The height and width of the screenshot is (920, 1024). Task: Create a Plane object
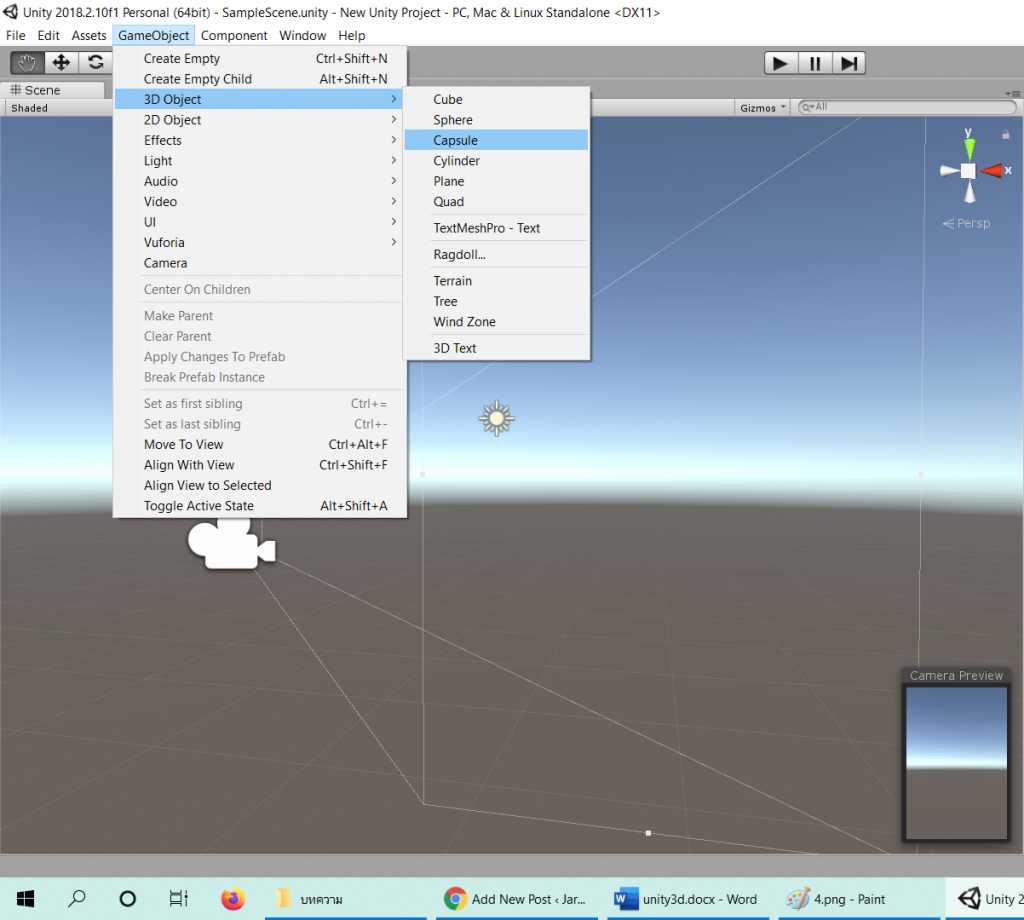[496, 181]
